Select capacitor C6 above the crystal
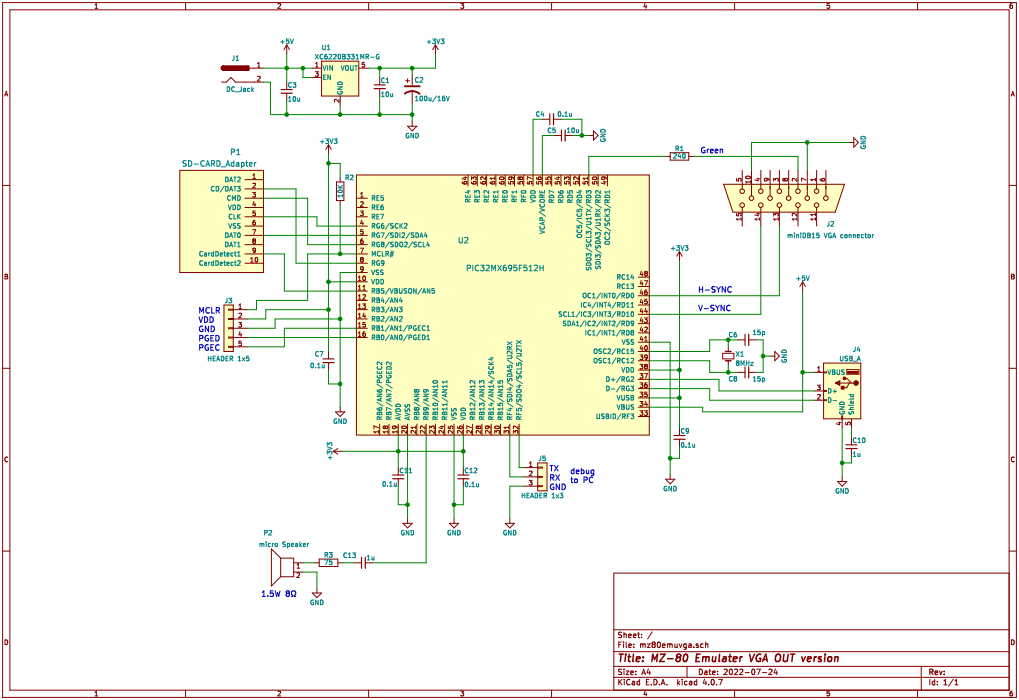1019x700 pixels. pos(746,339)
